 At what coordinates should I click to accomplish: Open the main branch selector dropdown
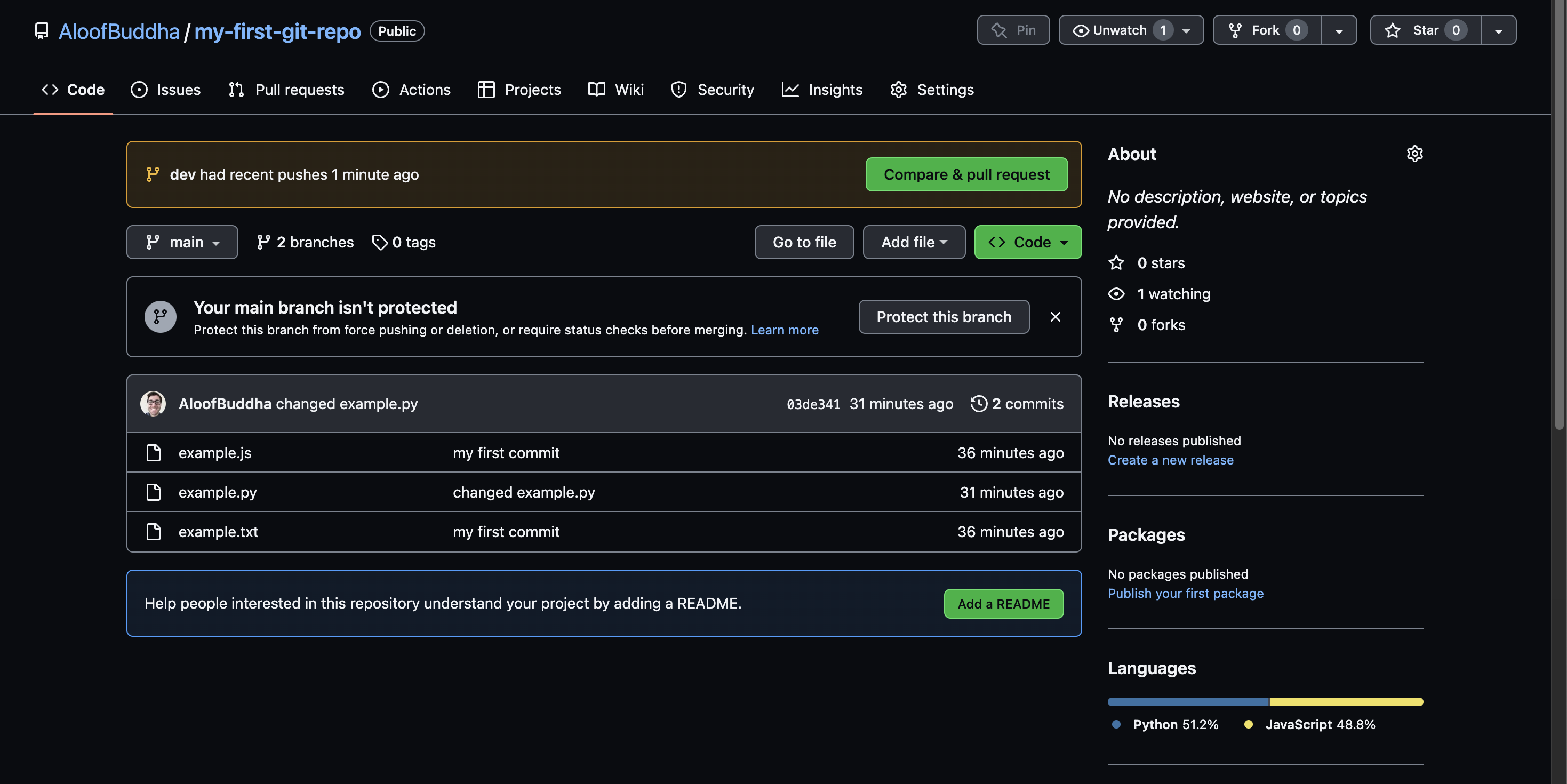(182, 242)
